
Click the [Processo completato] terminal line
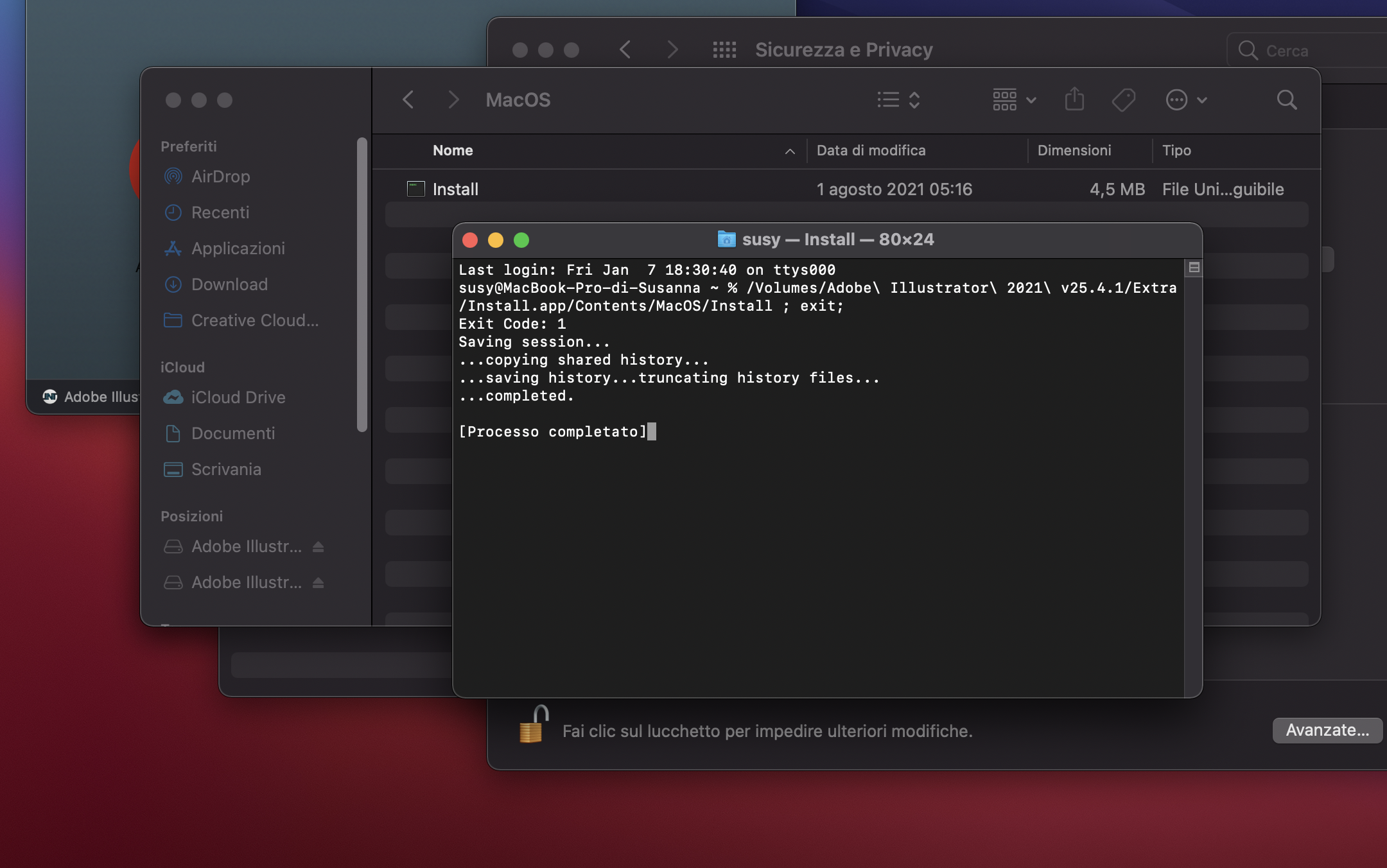tap(553, 431)
